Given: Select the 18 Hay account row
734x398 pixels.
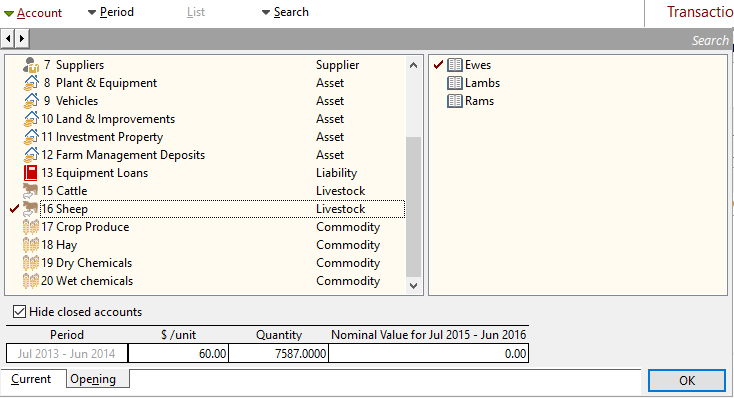Looking at the screenshot, I should pos(213,245).
